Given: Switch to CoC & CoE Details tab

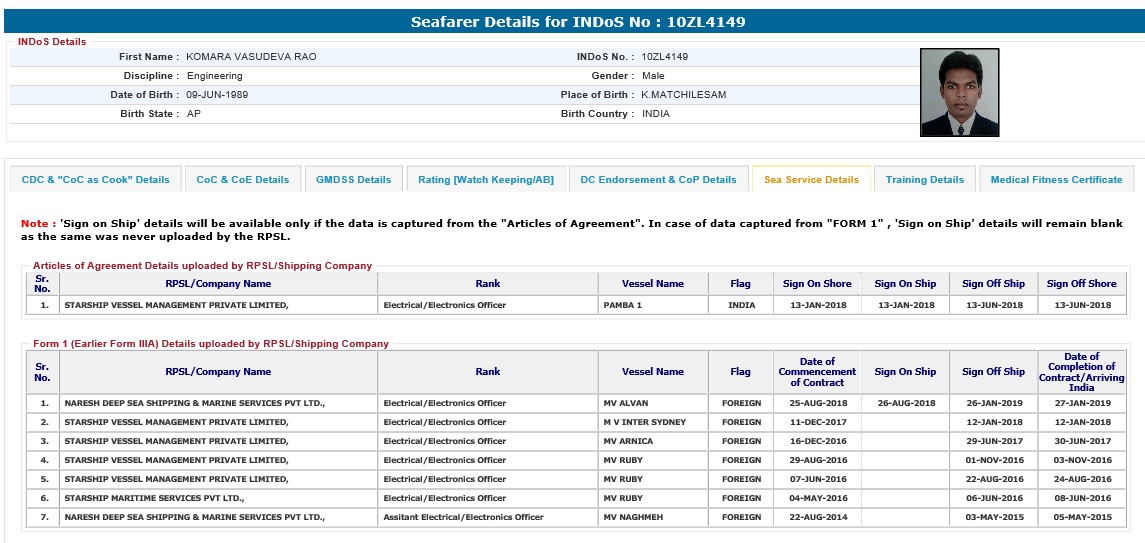Looking at the screenshot, I should tap(243, 180).
